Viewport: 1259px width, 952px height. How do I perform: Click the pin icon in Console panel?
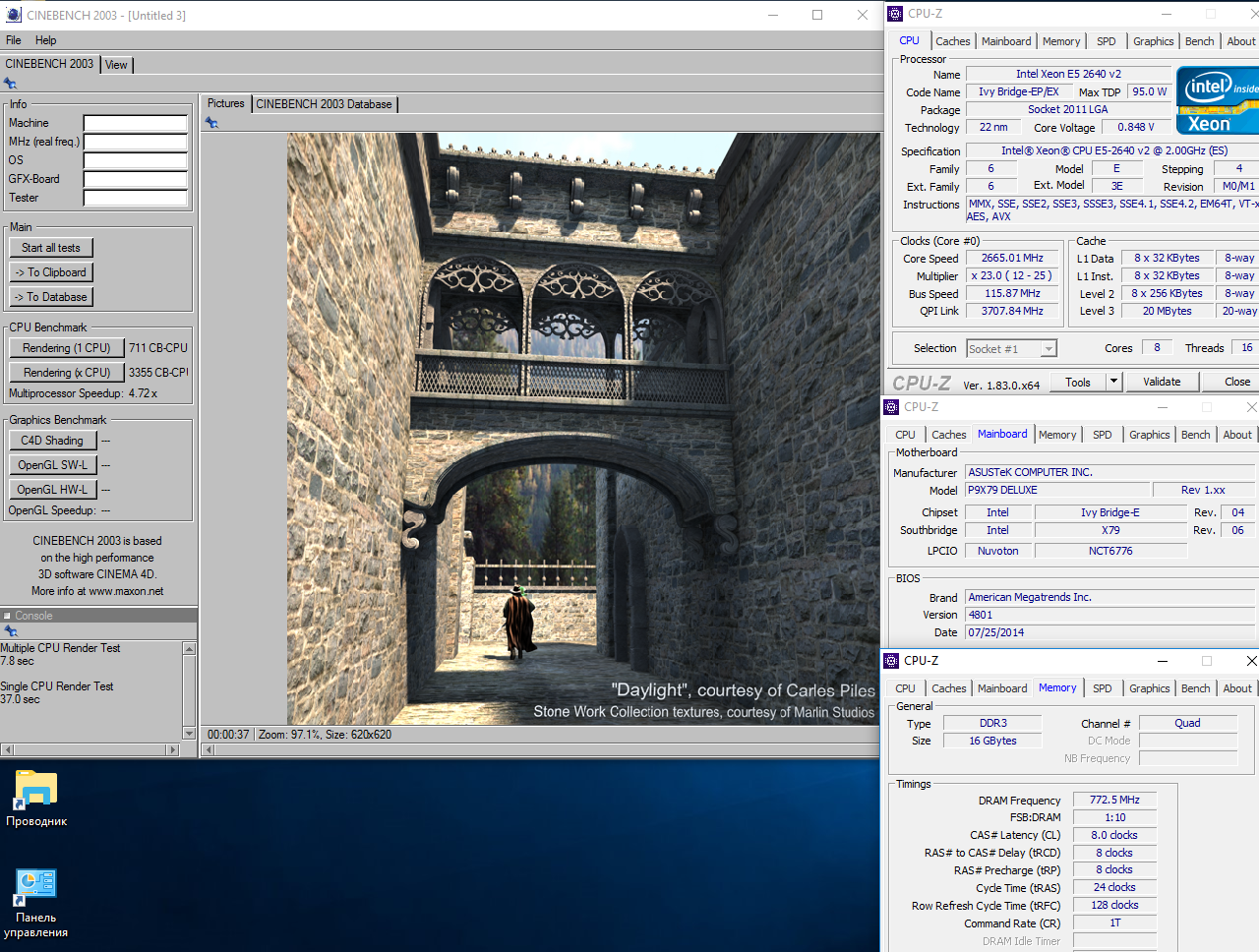pos(10,631)
